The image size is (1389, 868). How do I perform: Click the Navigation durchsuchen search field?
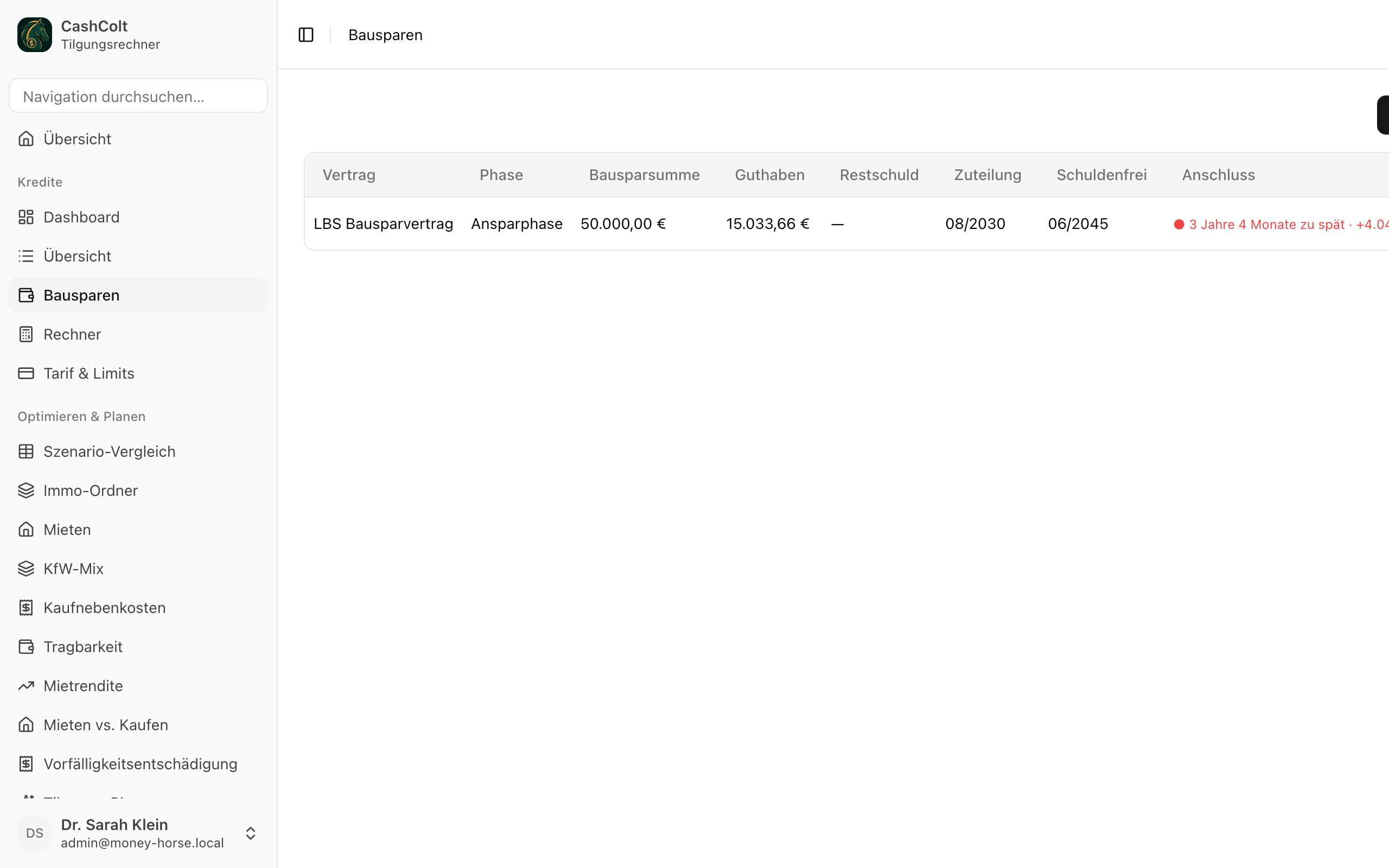(x=138, y=96)
